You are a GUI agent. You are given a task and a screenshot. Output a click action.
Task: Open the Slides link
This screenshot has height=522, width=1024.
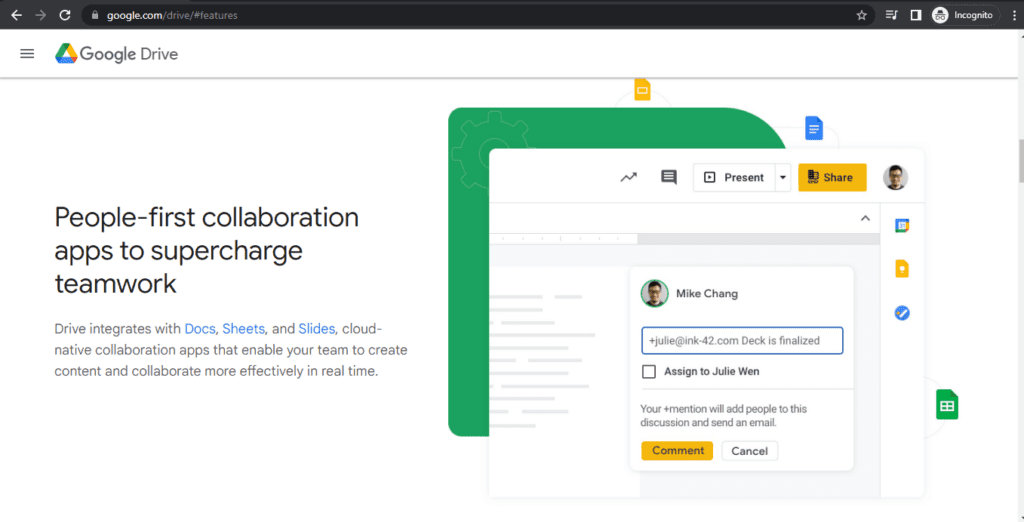pos(317,329)
